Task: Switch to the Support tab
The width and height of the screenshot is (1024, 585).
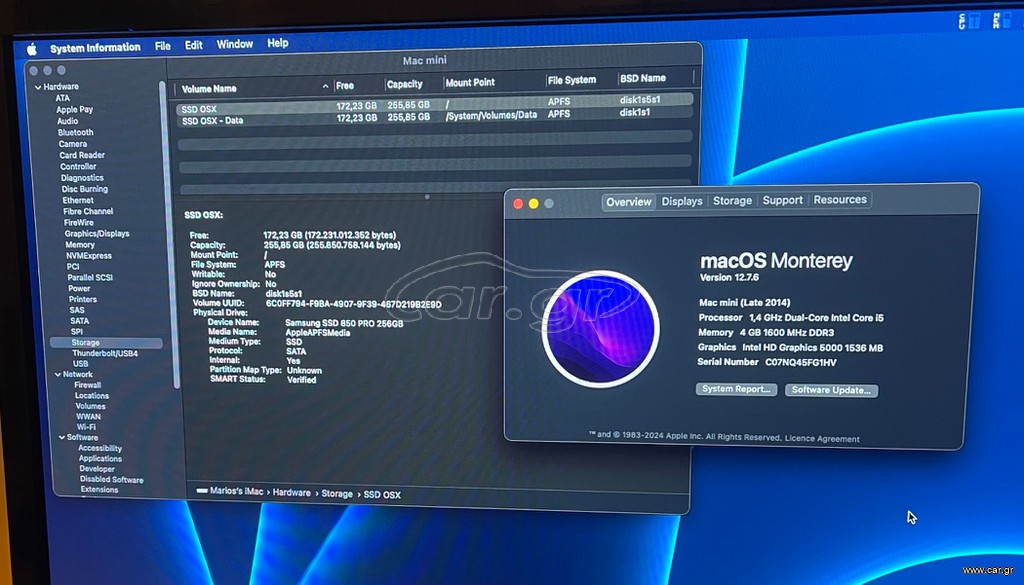Action: coord(782,200)
